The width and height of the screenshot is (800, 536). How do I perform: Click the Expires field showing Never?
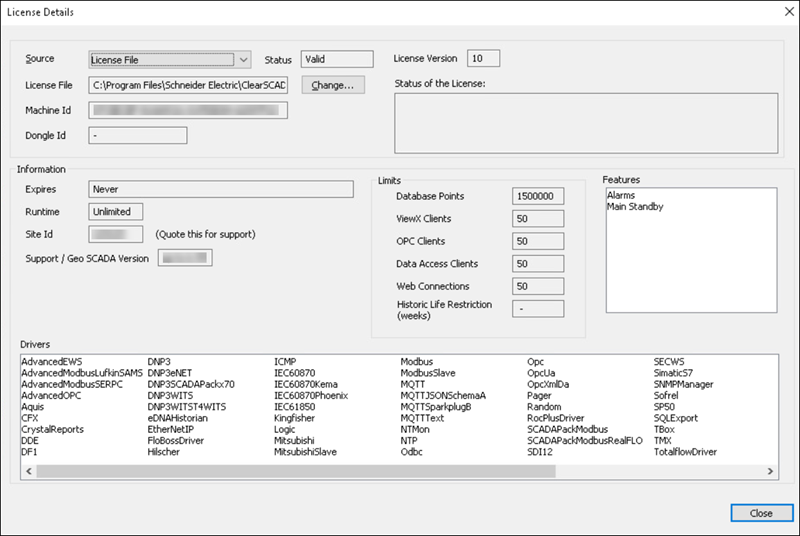coord(220,189)
